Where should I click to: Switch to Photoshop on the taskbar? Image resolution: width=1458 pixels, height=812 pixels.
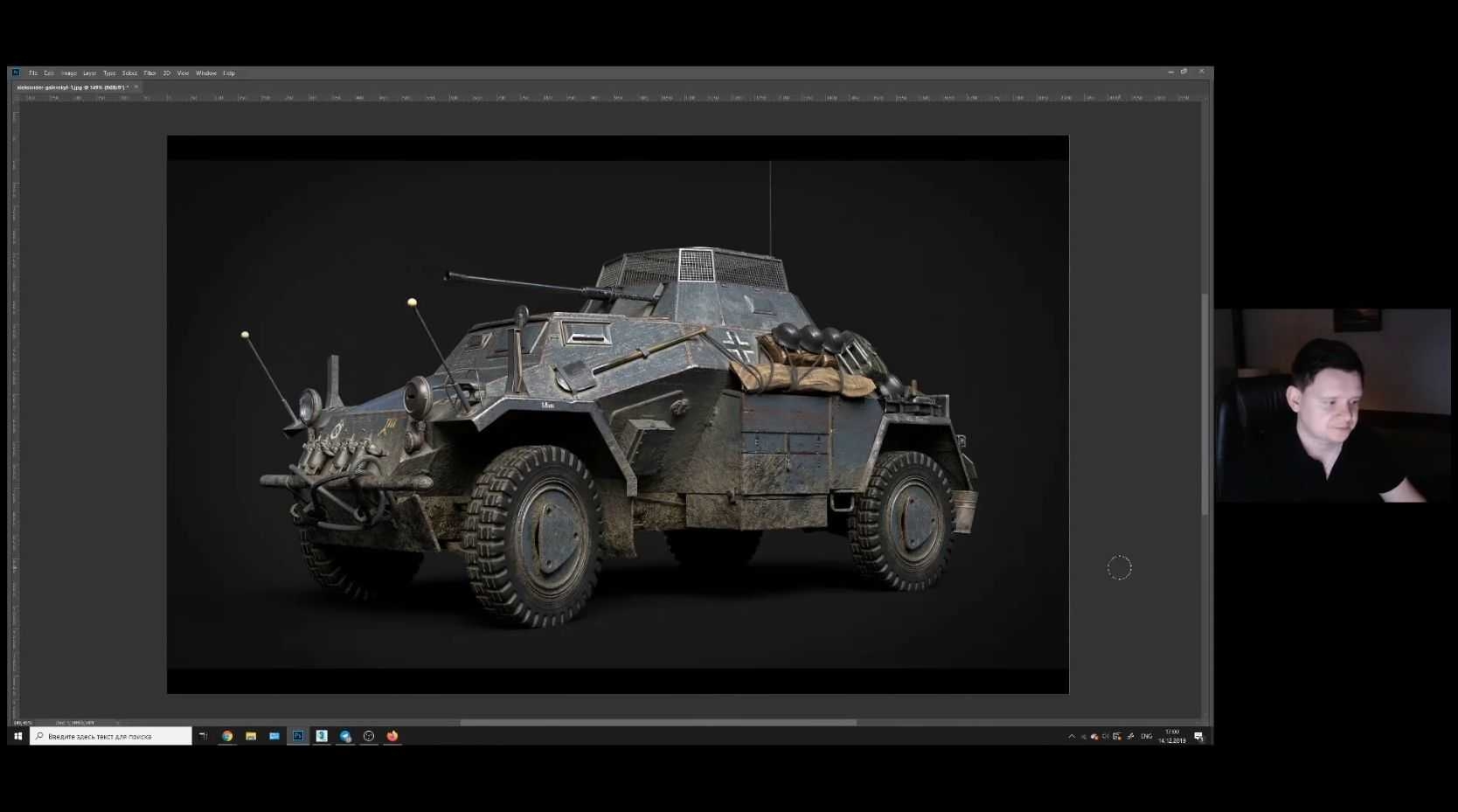(x=298, y=736)
